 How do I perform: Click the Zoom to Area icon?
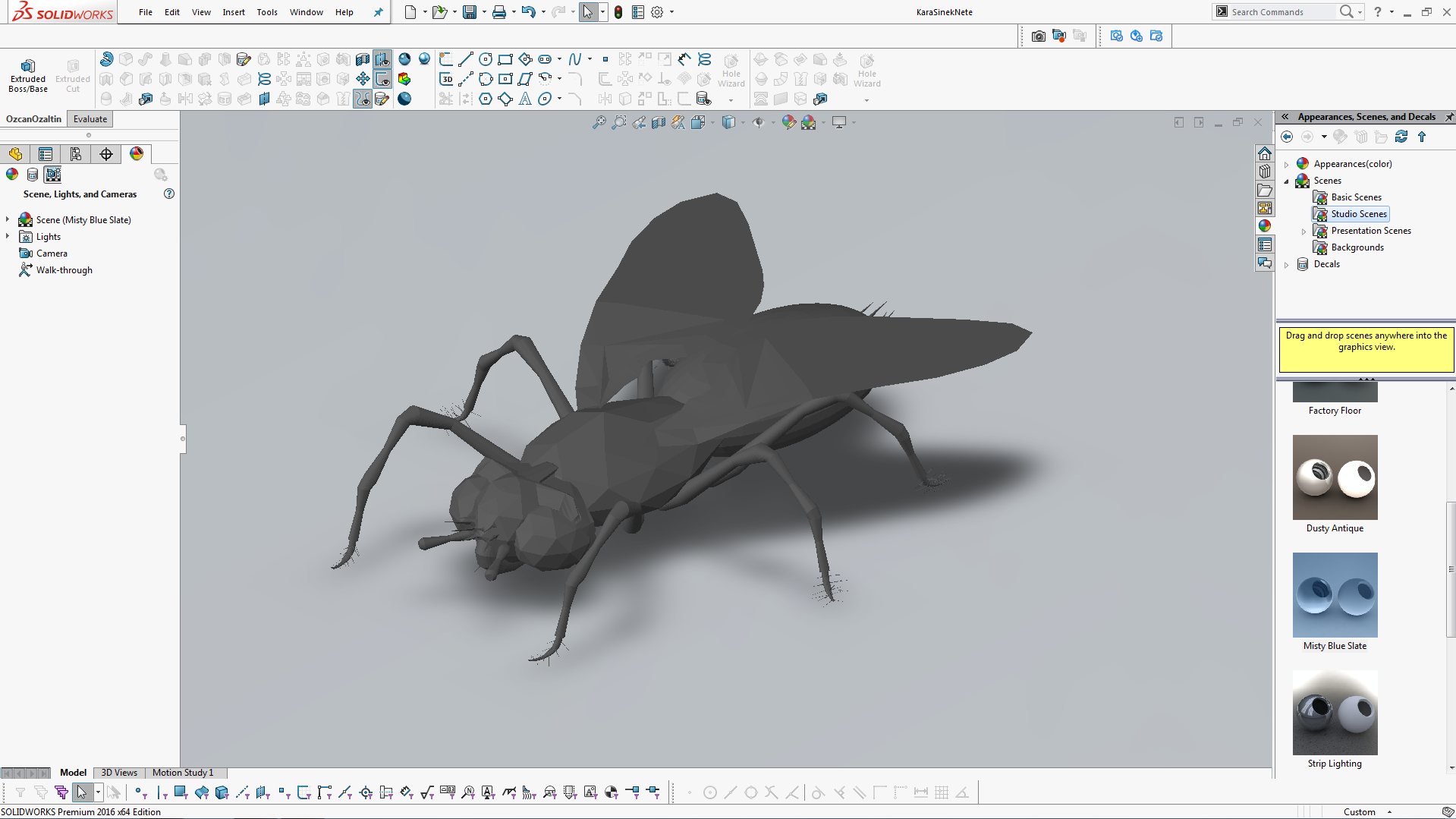pyautogui.click(x=619, y=122)
